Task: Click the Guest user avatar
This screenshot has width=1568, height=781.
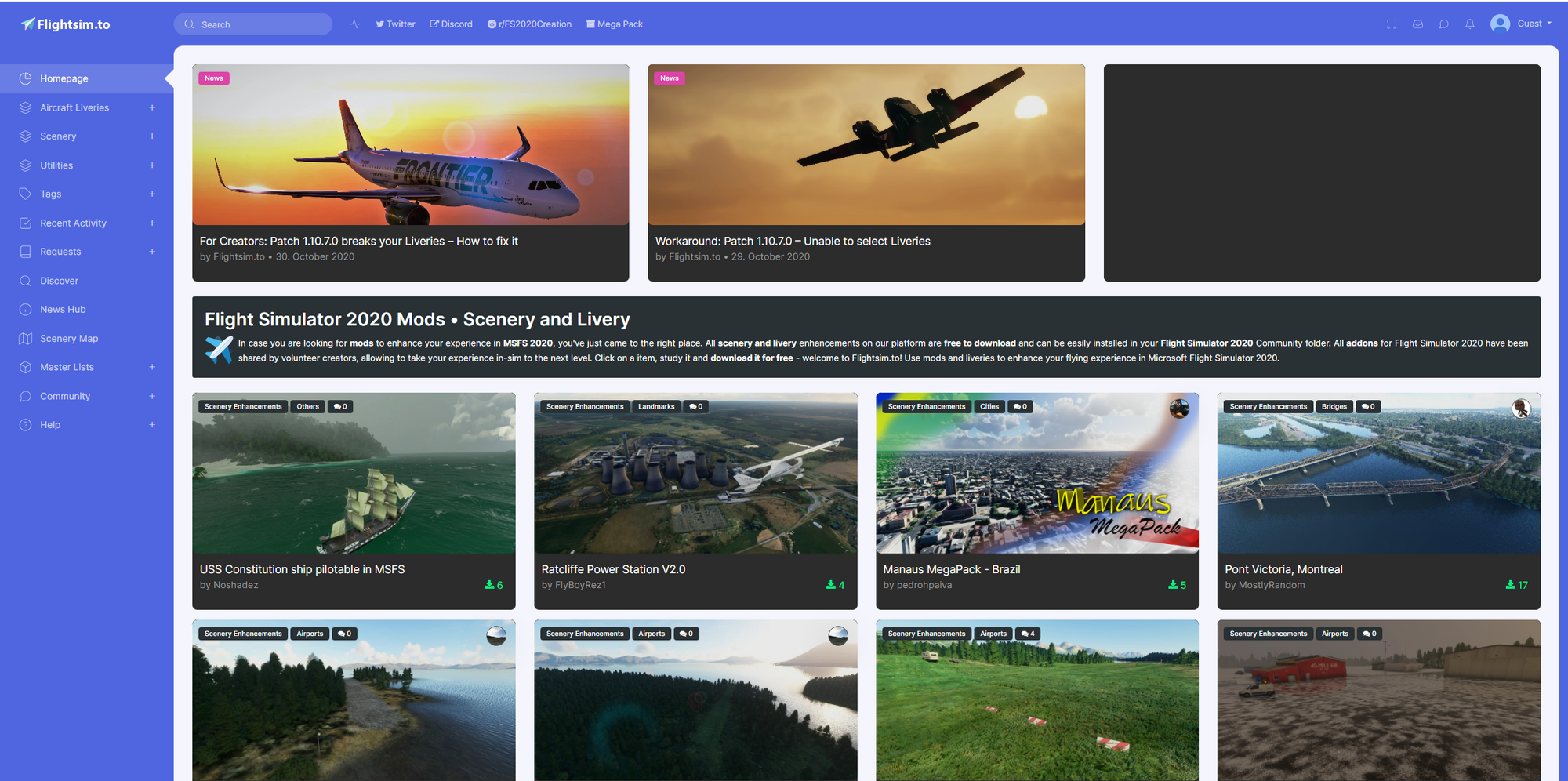Action: (1501, 24)
